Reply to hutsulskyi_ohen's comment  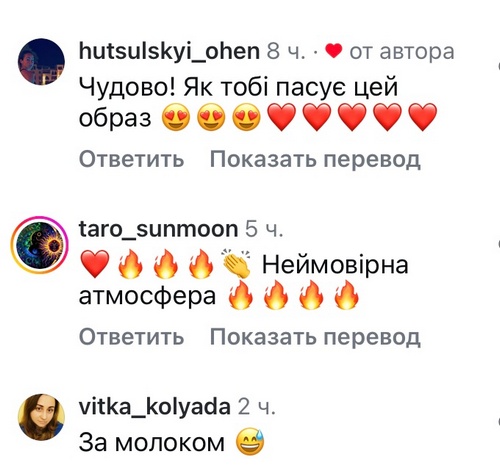pyautogui.click(x=131, y=159)
